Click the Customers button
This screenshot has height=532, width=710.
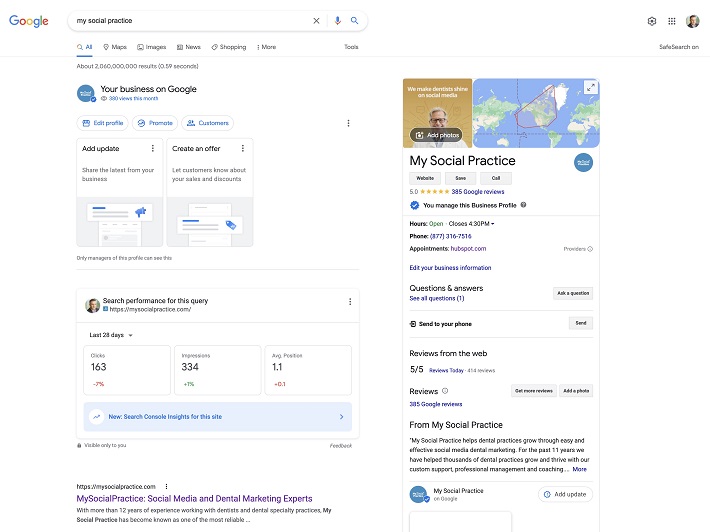click(x=208, y=123)
